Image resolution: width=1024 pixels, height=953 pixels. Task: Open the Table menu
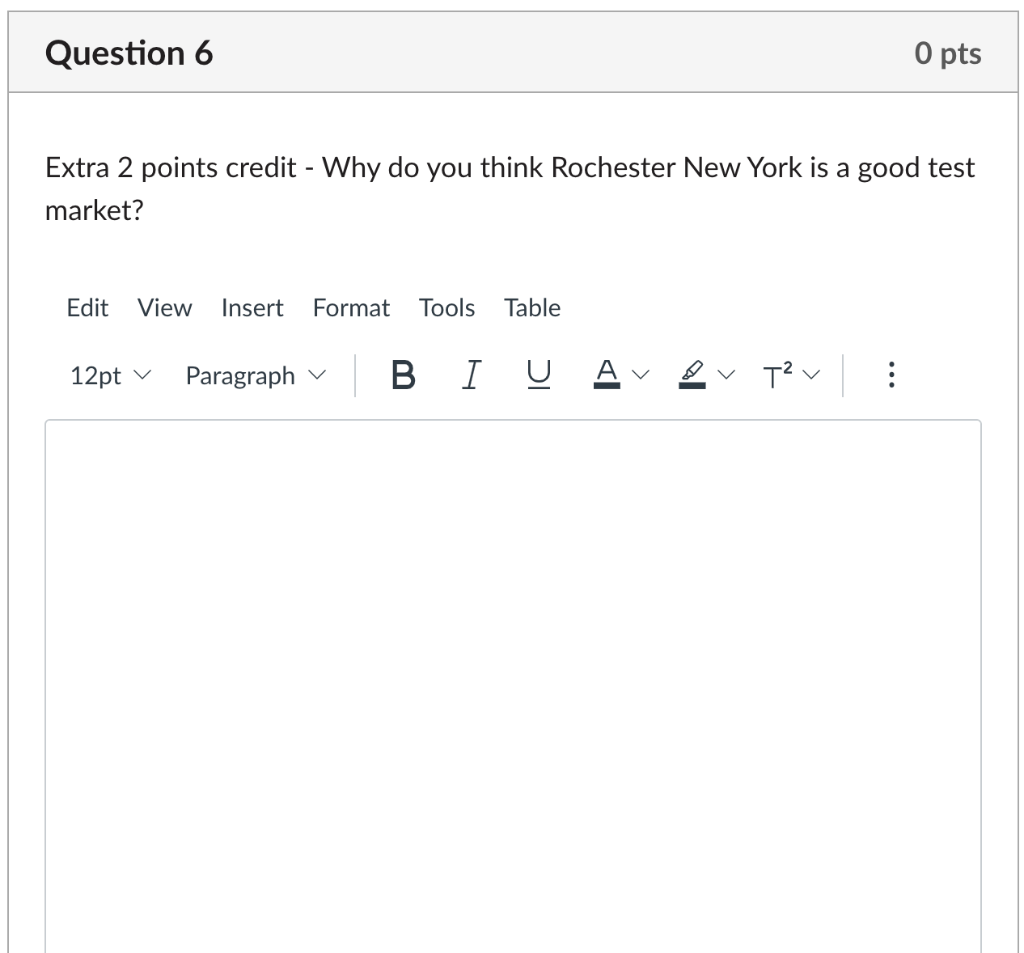click(532, 308)
